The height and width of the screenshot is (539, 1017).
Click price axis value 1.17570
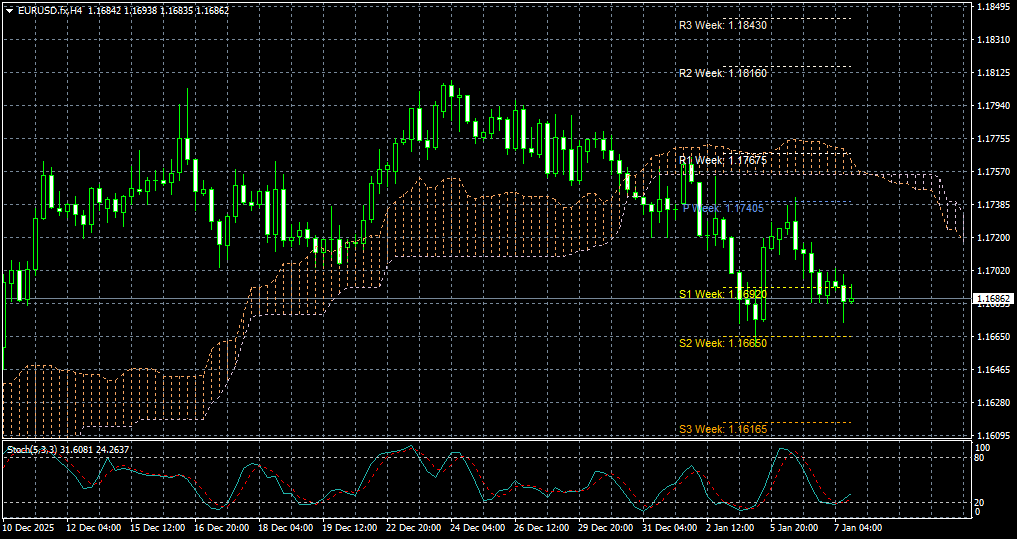tap(994, 172)
